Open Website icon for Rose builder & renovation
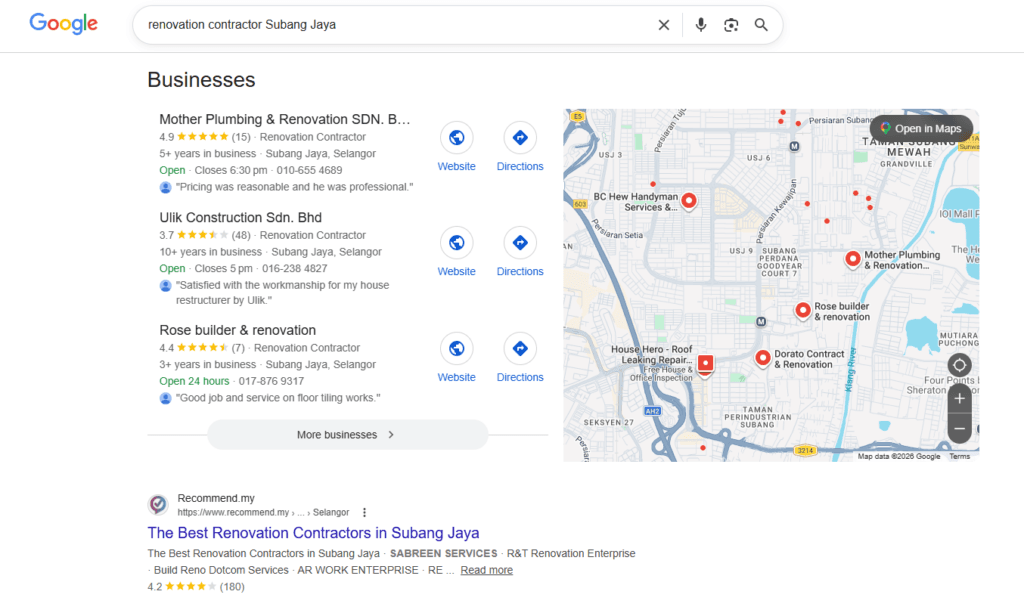Image resolution: width=1024 pixels, height=613 pixels. pos(456,349)
